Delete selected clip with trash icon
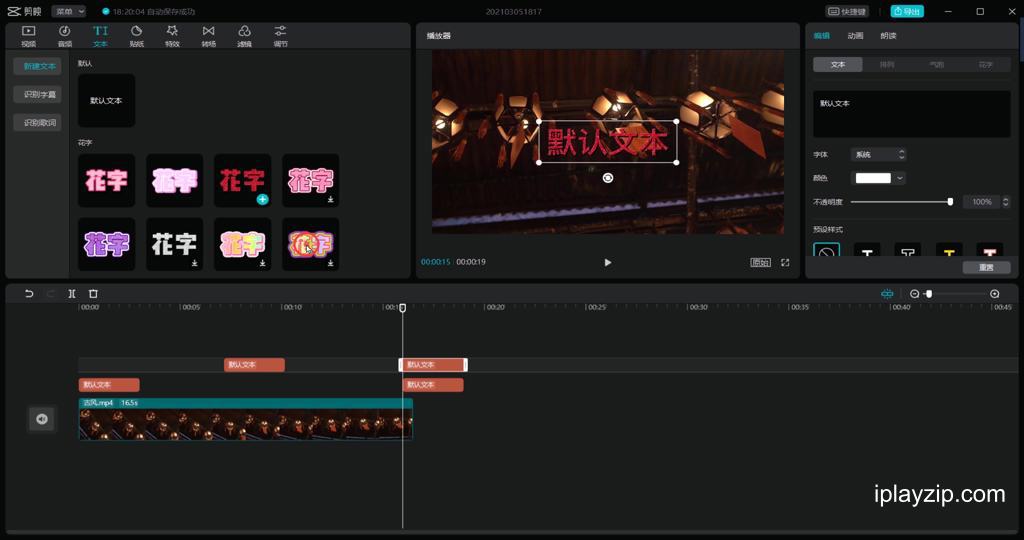 point(93,294)
